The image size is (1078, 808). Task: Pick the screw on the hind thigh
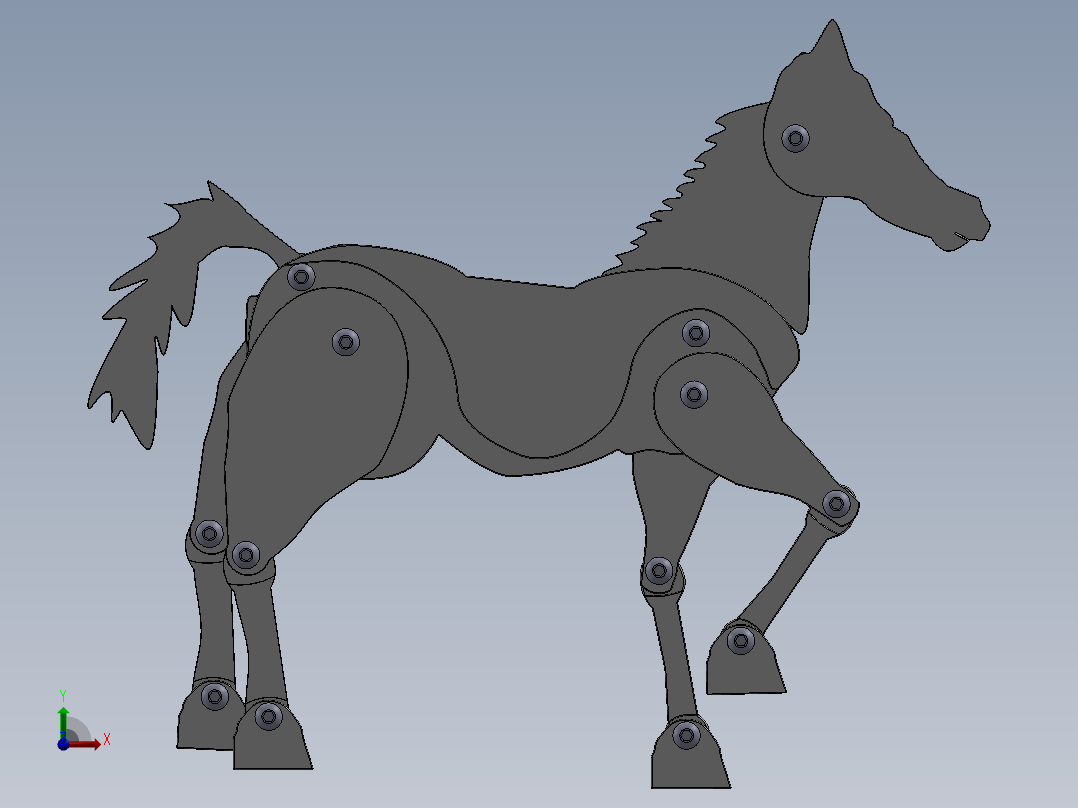click(x=346, y=342)
